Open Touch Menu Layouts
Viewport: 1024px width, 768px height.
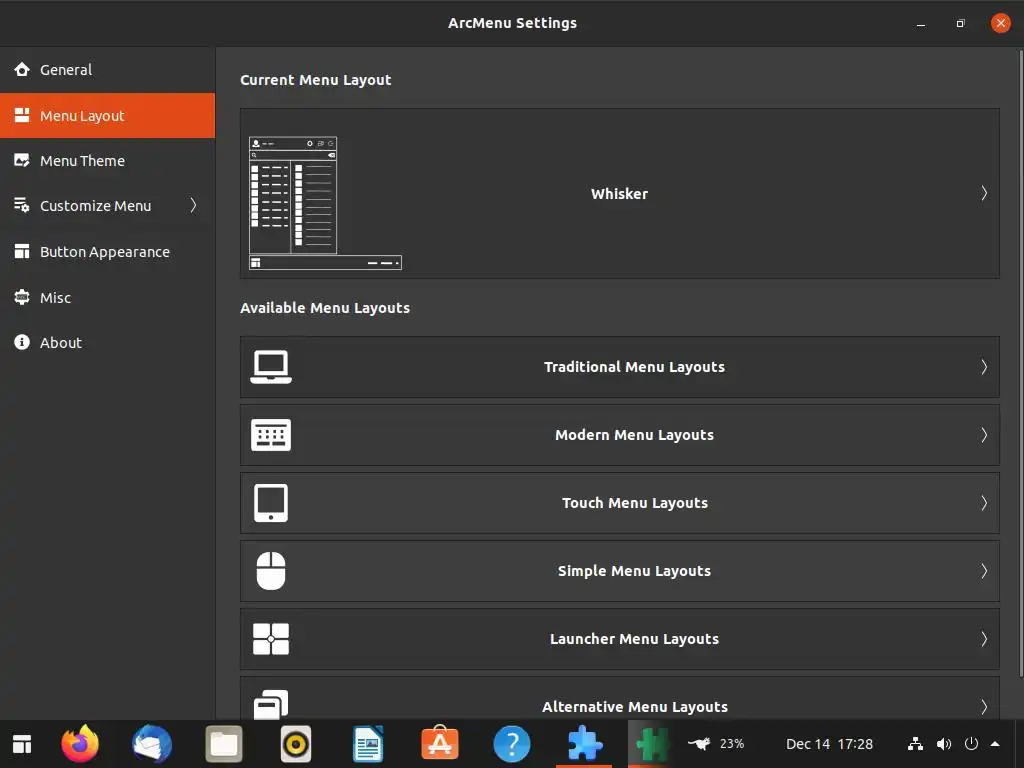point(619,503)
